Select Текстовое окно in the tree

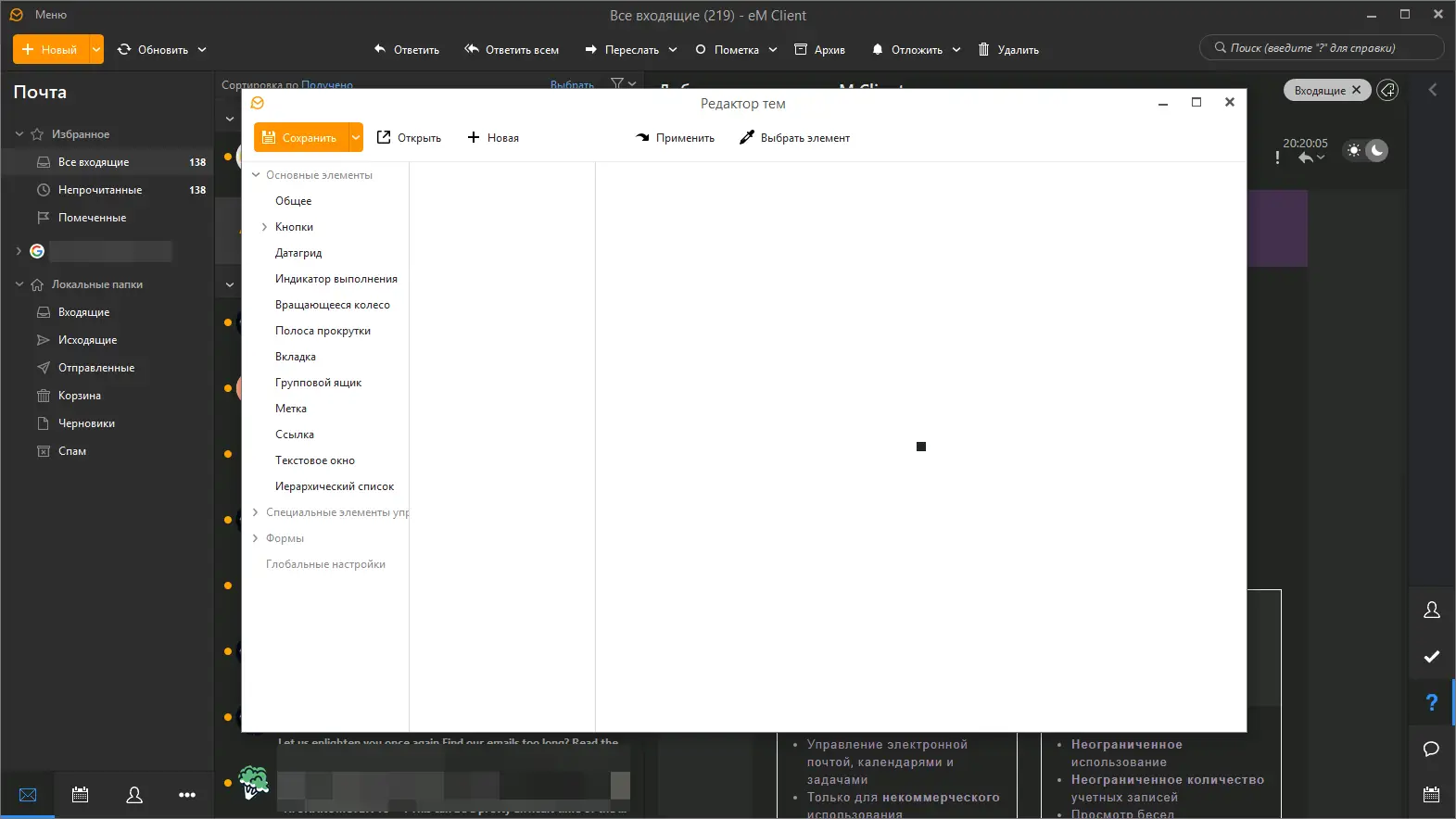pyautogui.click(x=315, y=460)
